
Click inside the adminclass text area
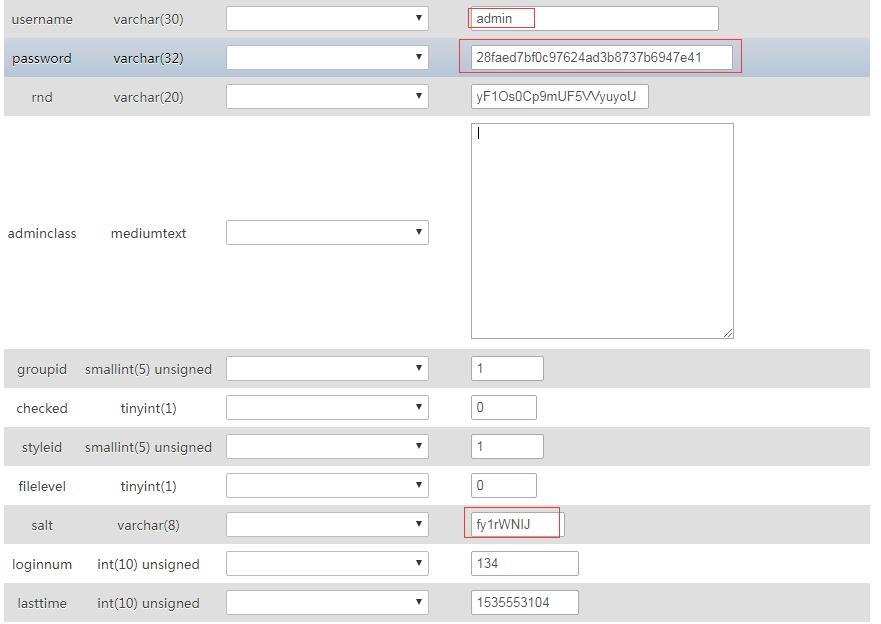[x=602, y=231]
